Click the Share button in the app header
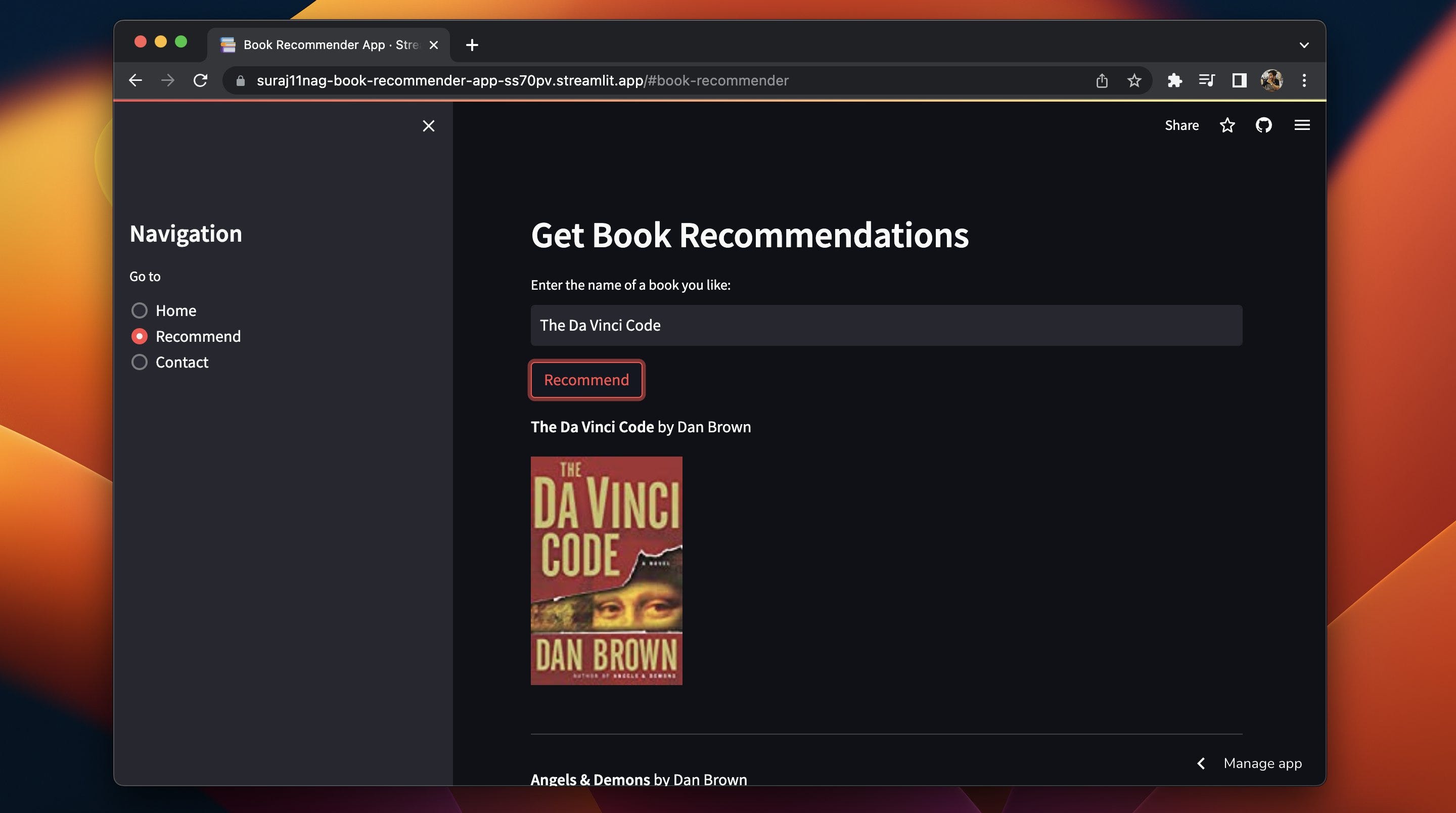This screenshot has width=1456, height=813. click(x=1181, y=125)
